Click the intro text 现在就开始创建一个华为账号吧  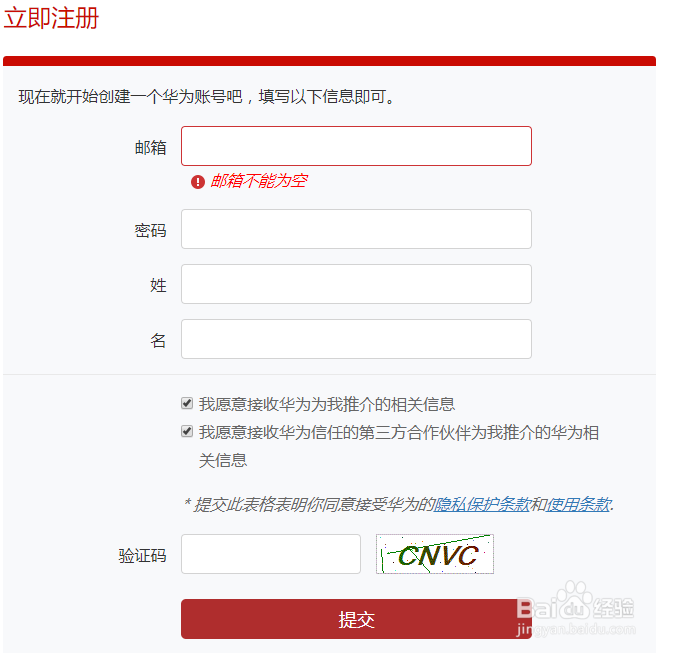[x=130, y=97]
